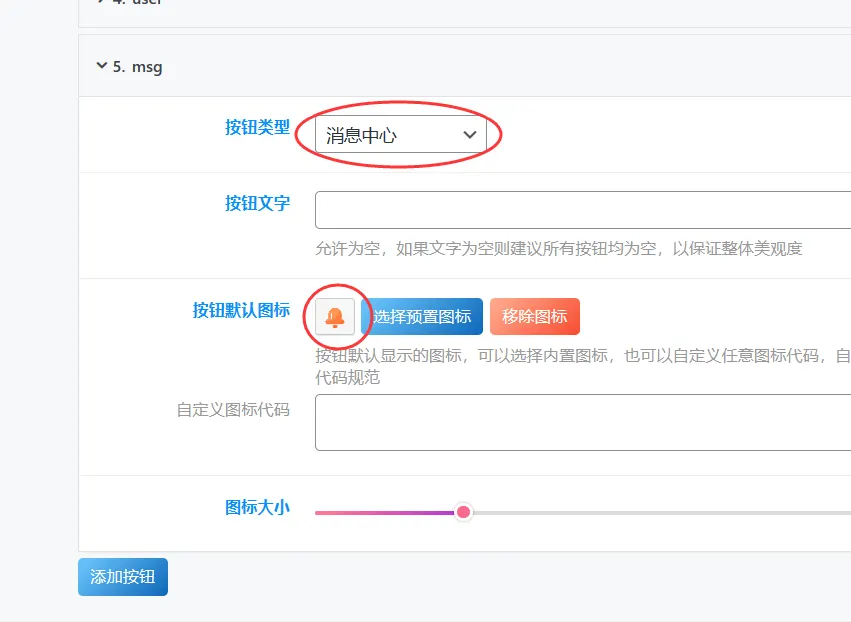
Task: Click the 按钮类型 label
Action: tap(257, 127)
